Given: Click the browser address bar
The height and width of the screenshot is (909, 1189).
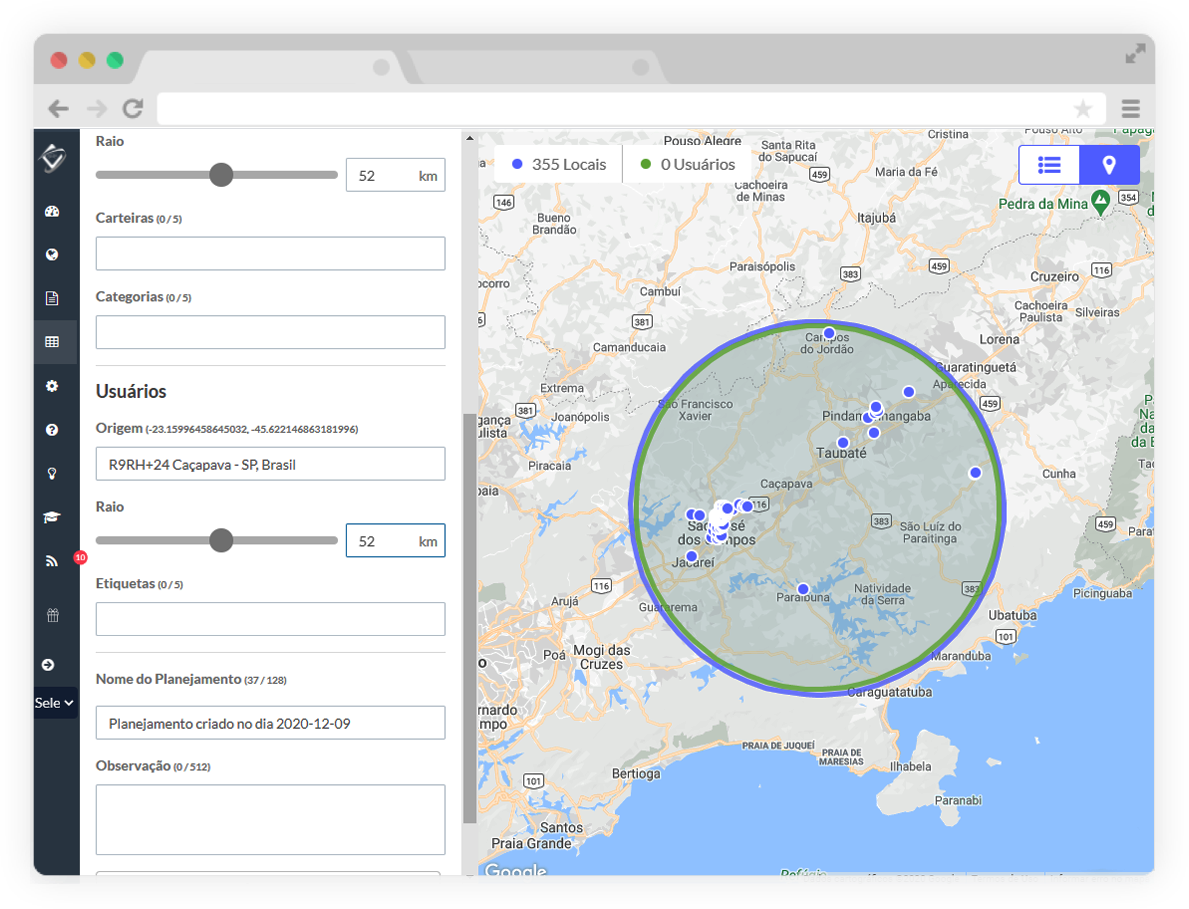Looking at the screenshot, I should coord(631,108).
